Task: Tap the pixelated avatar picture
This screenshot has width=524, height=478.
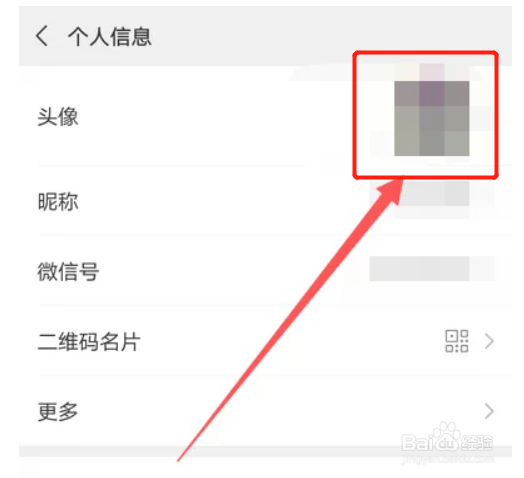Action: point(431,118)
